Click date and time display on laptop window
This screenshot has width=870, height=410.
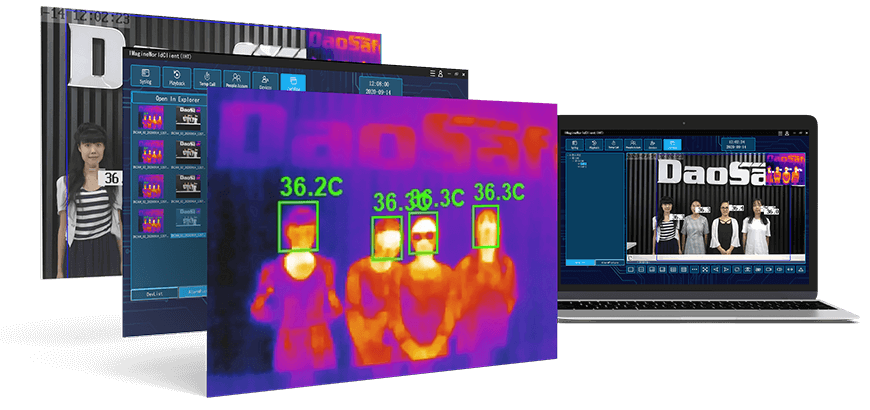[739, 144]
